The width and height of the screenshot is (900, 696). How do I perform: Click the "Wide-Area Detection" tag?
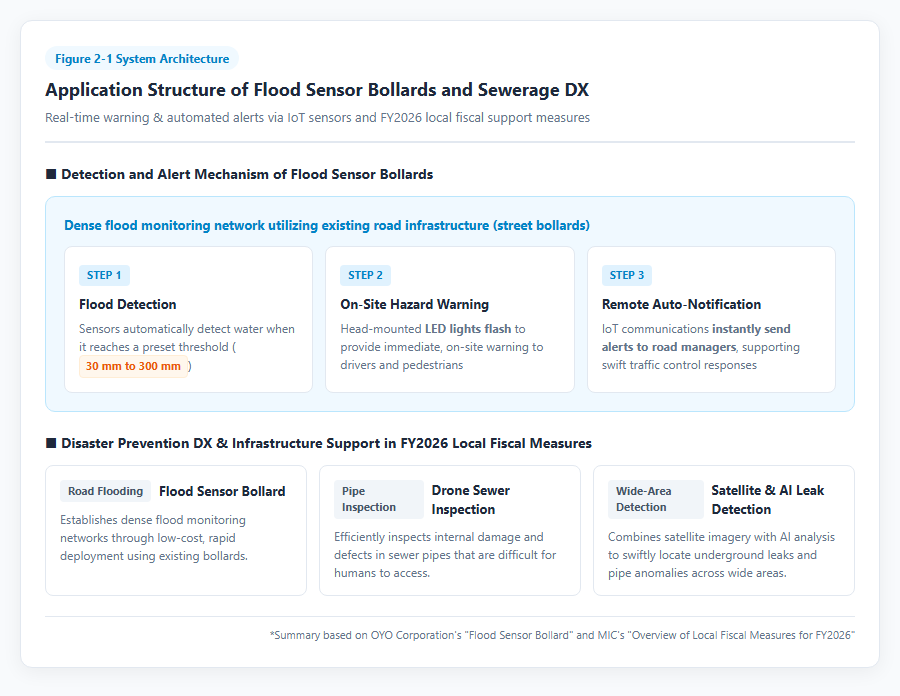click(655, 499)
